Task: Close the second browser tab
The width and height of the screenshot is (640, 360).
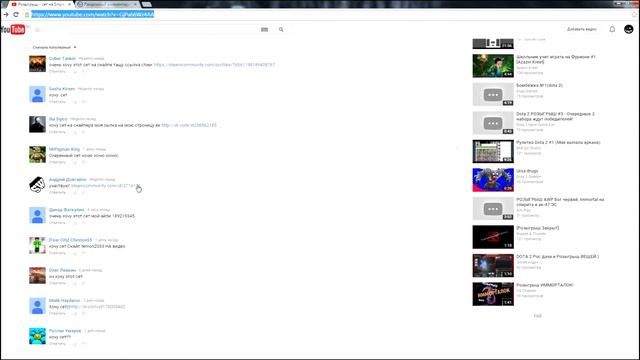Action: 136,4
